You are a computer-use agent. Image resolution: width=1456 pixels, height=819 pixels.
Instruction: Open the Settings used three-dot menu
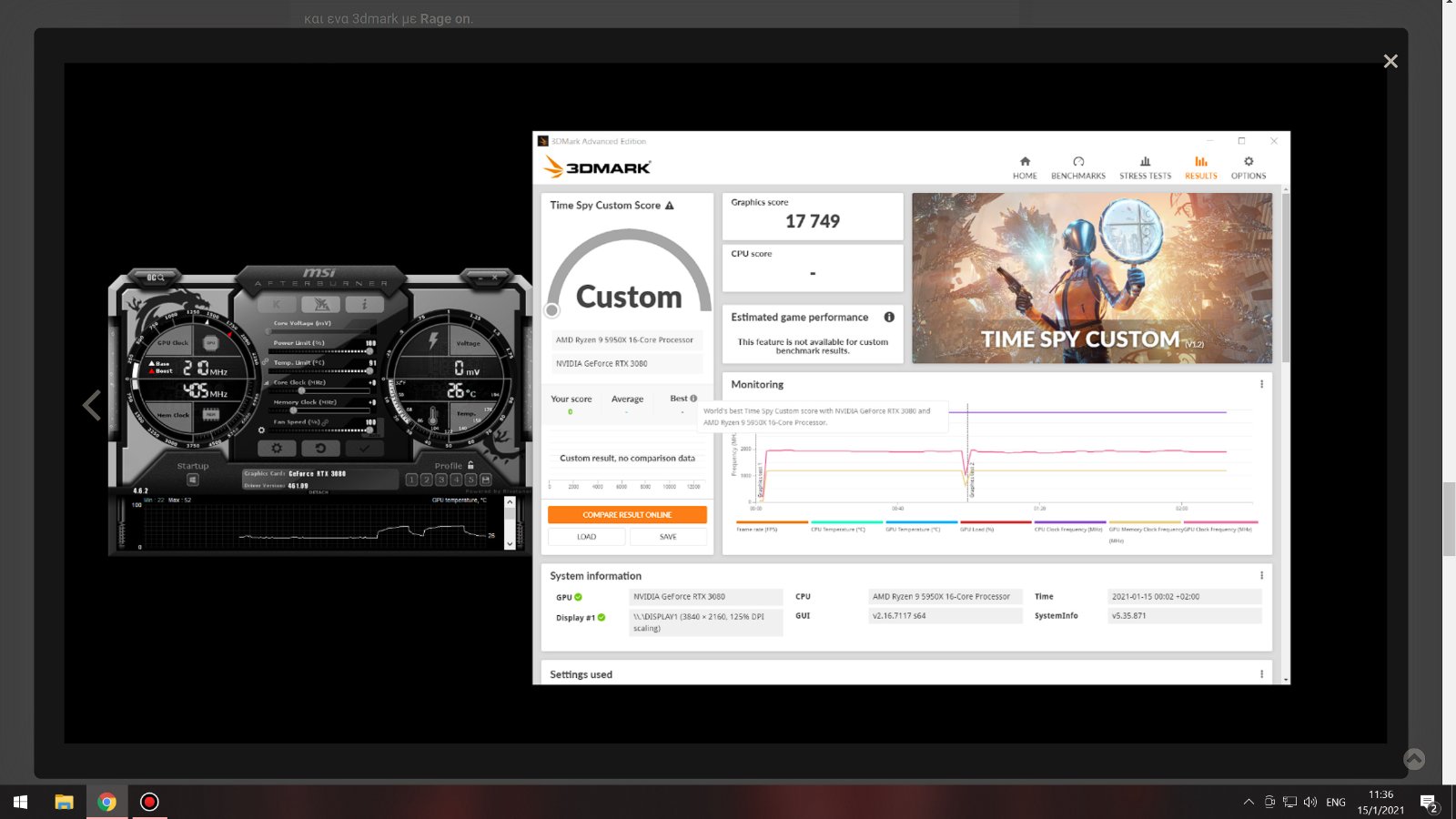(x=1261, y=674)
